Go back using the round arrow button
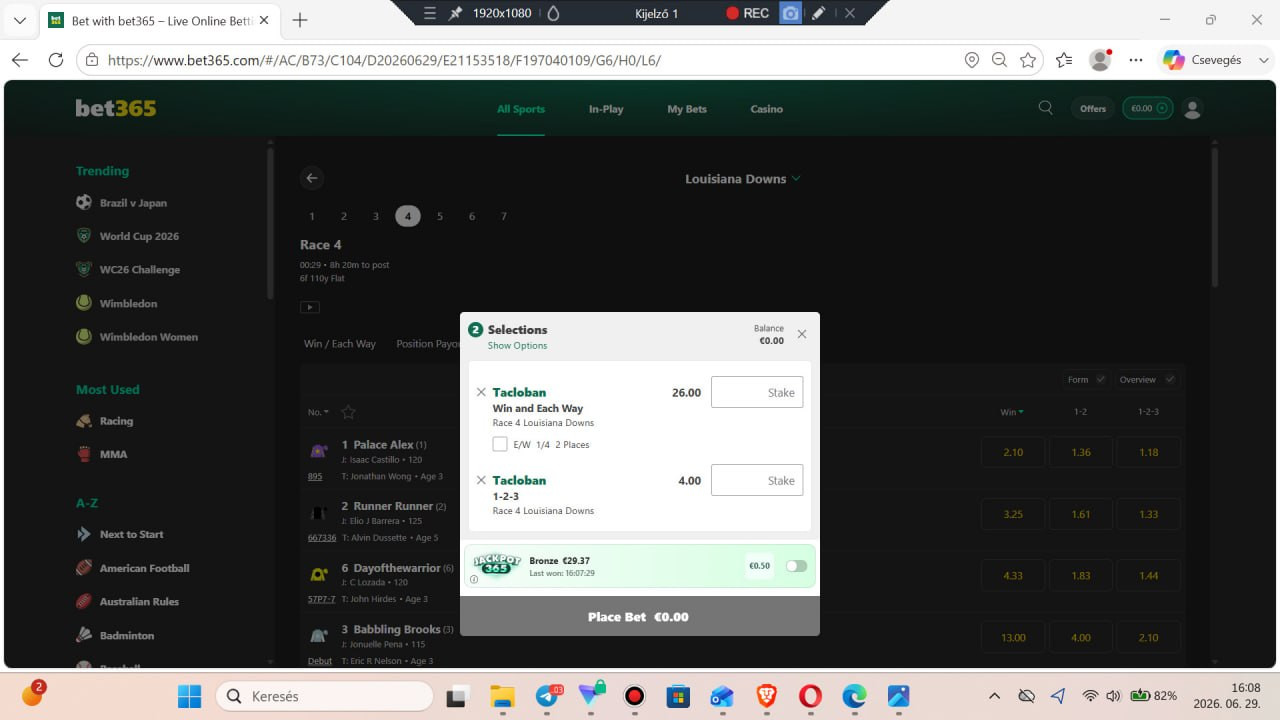Viewport: 1280px width, 720px height. (312, 178)
